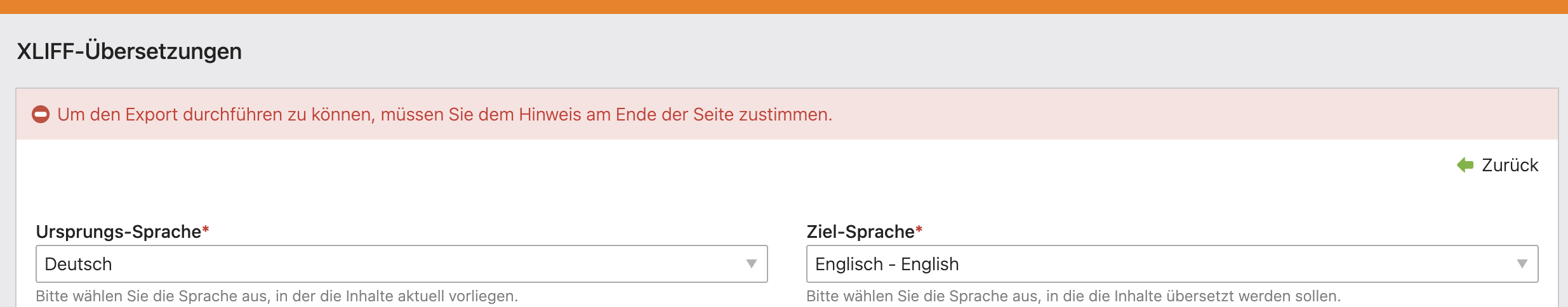Click the help text below Ziel-Sprache
Image resolution: width=1568 pixels, height=307 pixels.
coord(1073,296)
